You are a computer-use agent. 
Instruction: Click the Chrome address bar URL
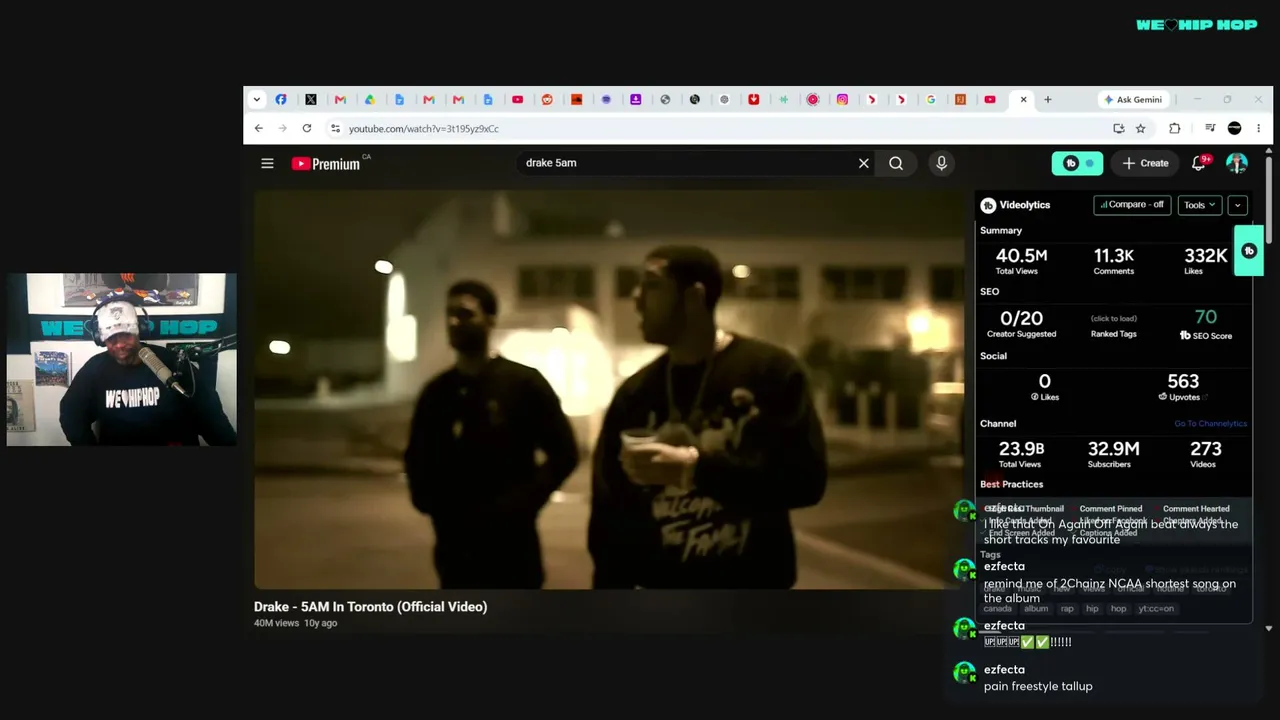tap(424, 129)
